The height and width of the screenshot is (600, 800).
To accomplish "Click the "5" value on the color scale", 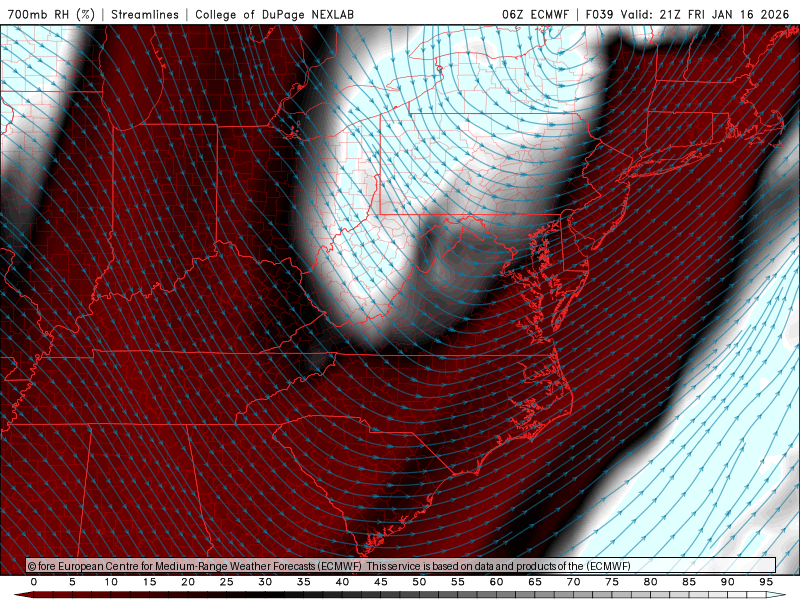I will [x=72, y=582].
